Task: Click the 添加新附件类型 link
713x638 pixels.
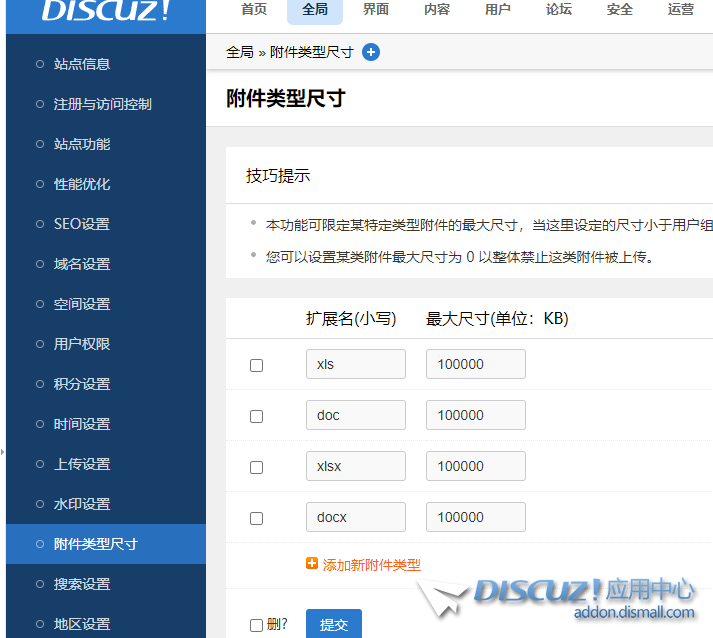Action: (371, 565)
